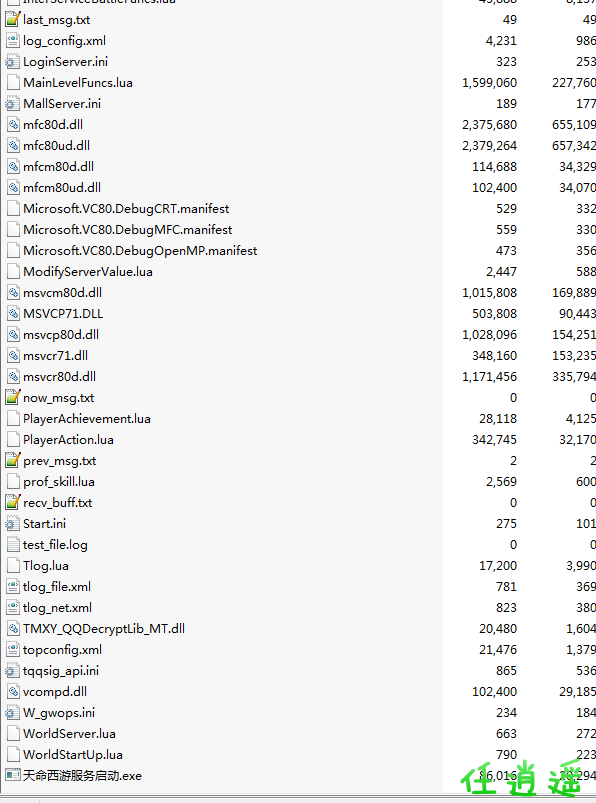
Task: Select the file name msvcr80d.dll
Action: [x=59, y=376]
